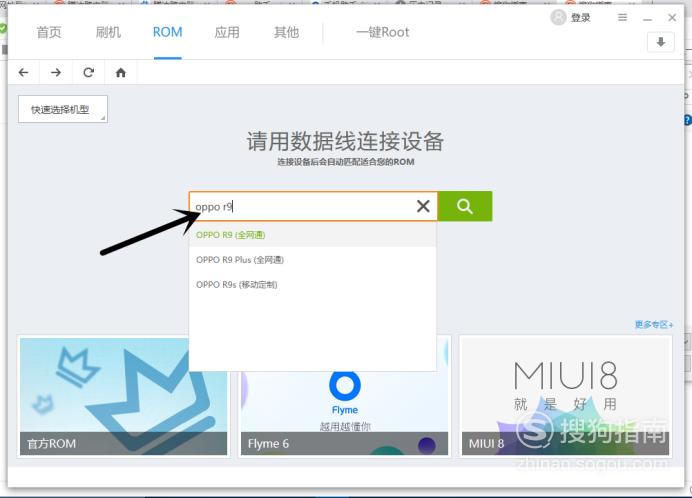Search using the green magnifier button
692x498 pixels.
(465, 206)
